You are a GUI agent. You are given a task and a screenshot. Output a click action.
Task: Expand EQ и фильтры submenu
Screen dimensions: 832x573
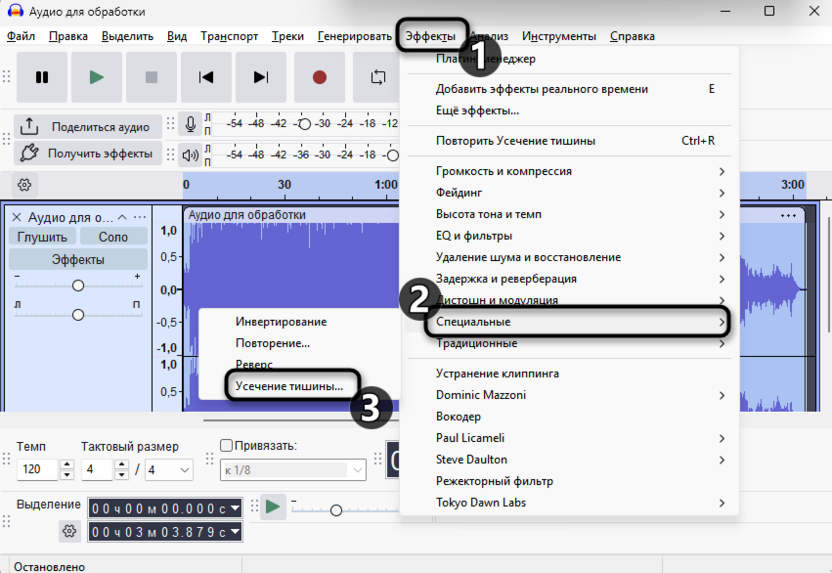[x=569, y=236]
